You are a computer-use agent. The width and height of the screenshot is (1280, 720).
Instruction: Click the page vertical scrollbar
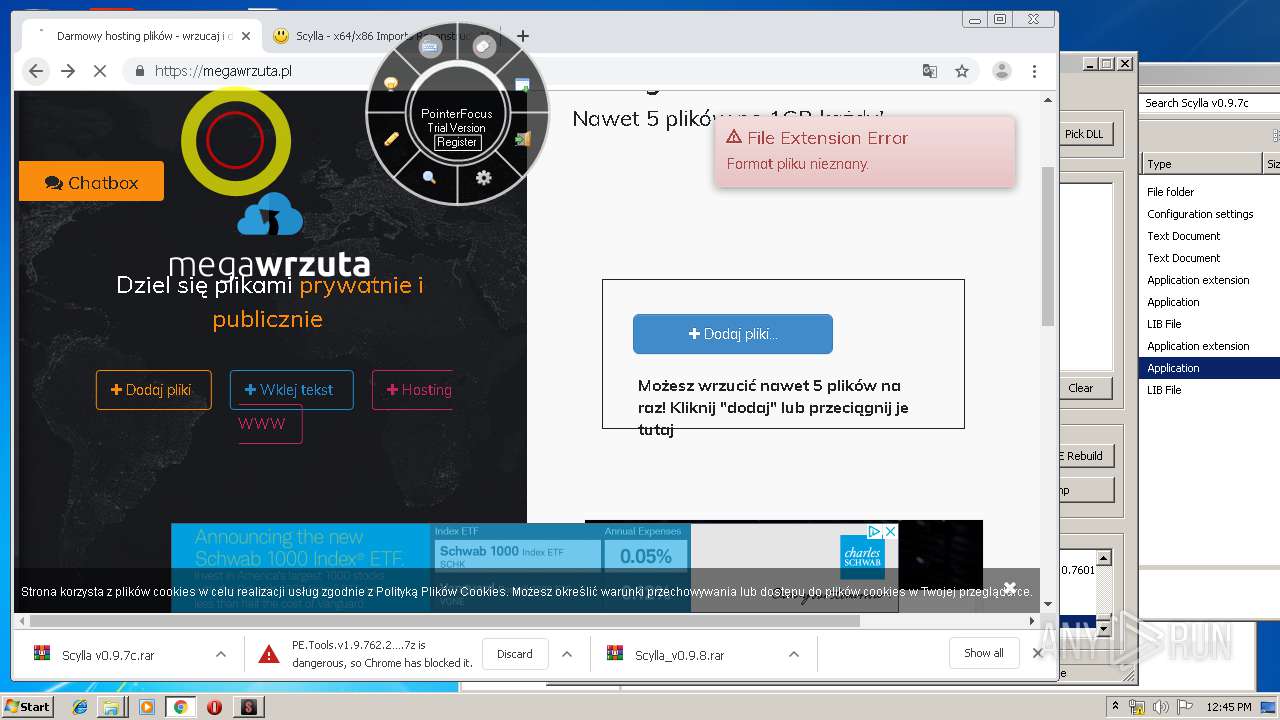point(1048,246)
